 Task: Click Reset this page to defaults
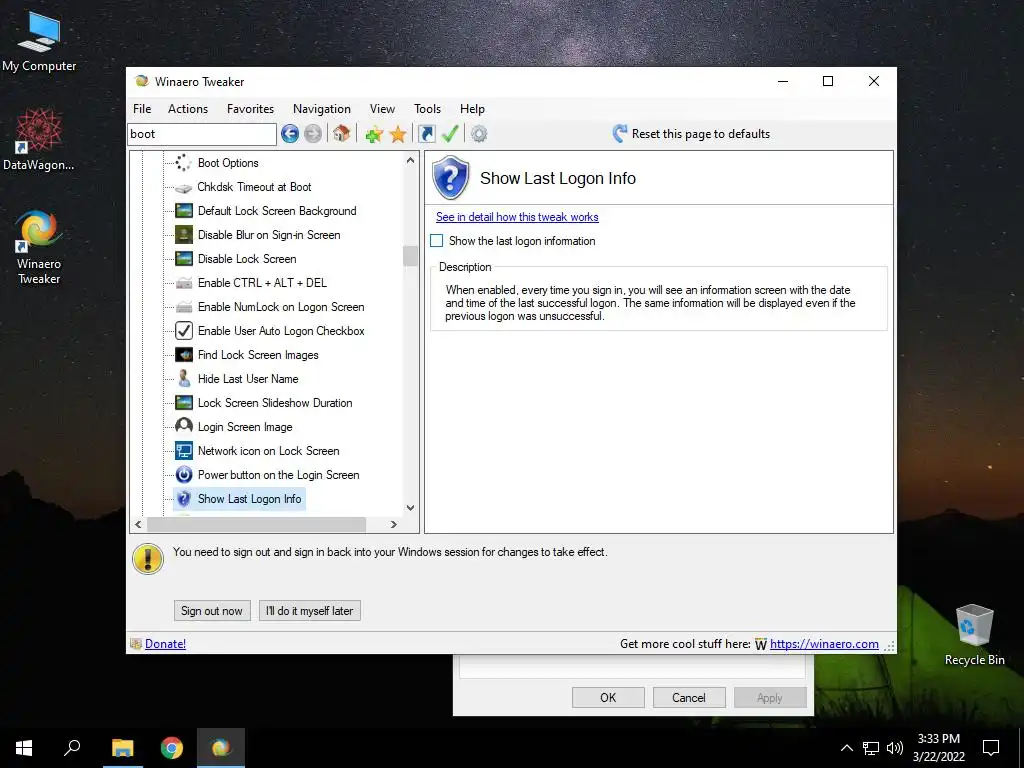click(701, 134)
